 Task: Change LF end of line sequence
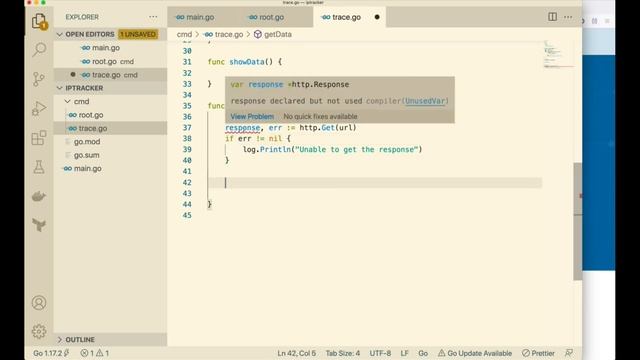404,353
